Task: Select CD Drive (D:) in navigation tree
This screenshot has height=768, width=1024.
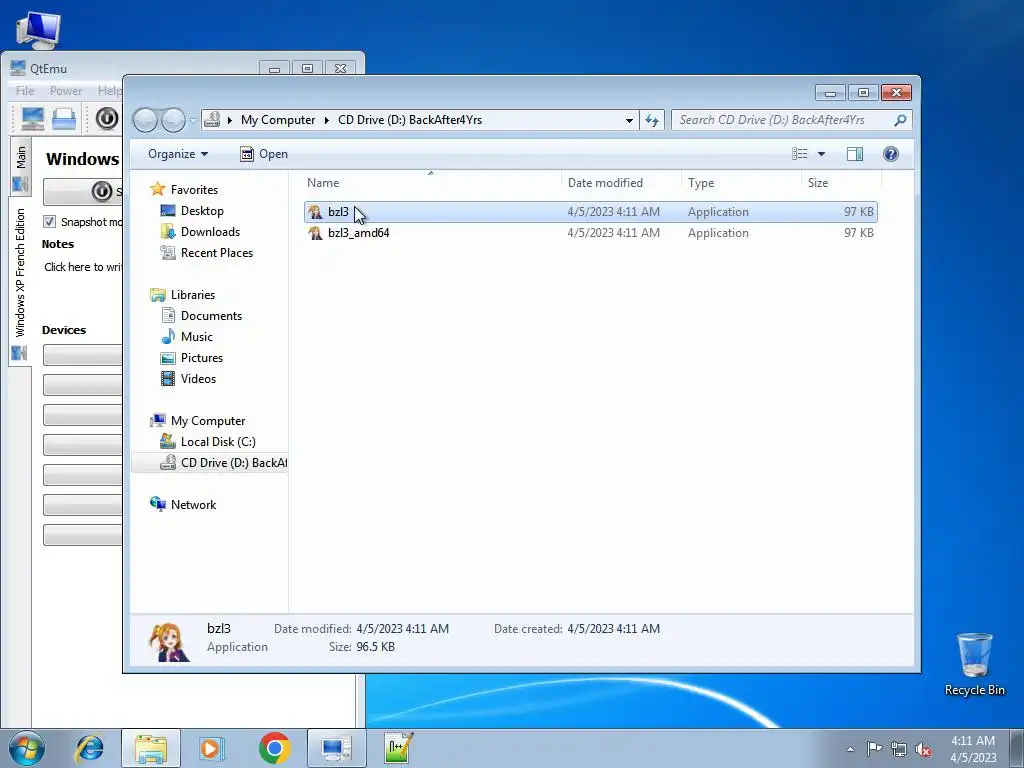Action: [x=210, y=463]
